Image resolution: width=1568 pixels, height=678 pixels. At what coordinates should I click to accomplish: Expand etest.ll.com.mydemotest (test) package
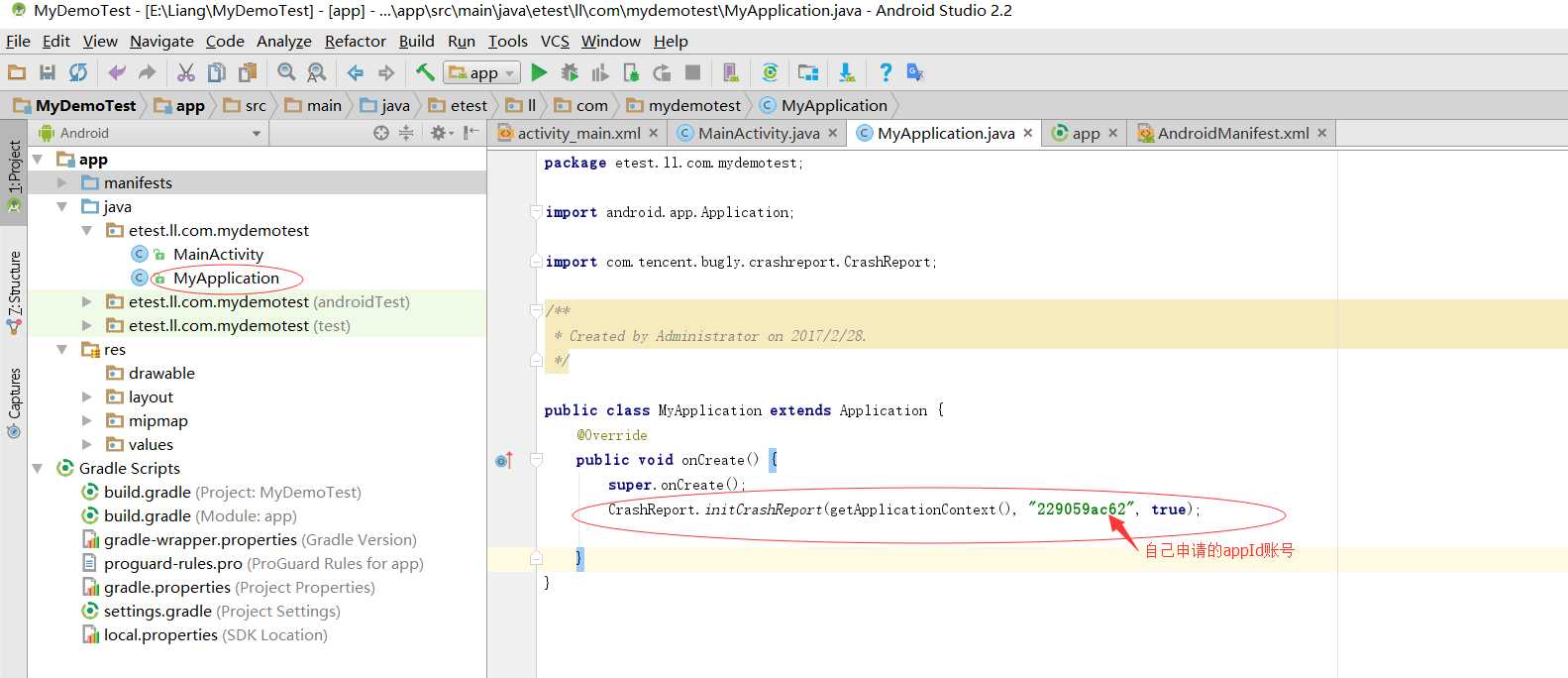coord(87,326)
